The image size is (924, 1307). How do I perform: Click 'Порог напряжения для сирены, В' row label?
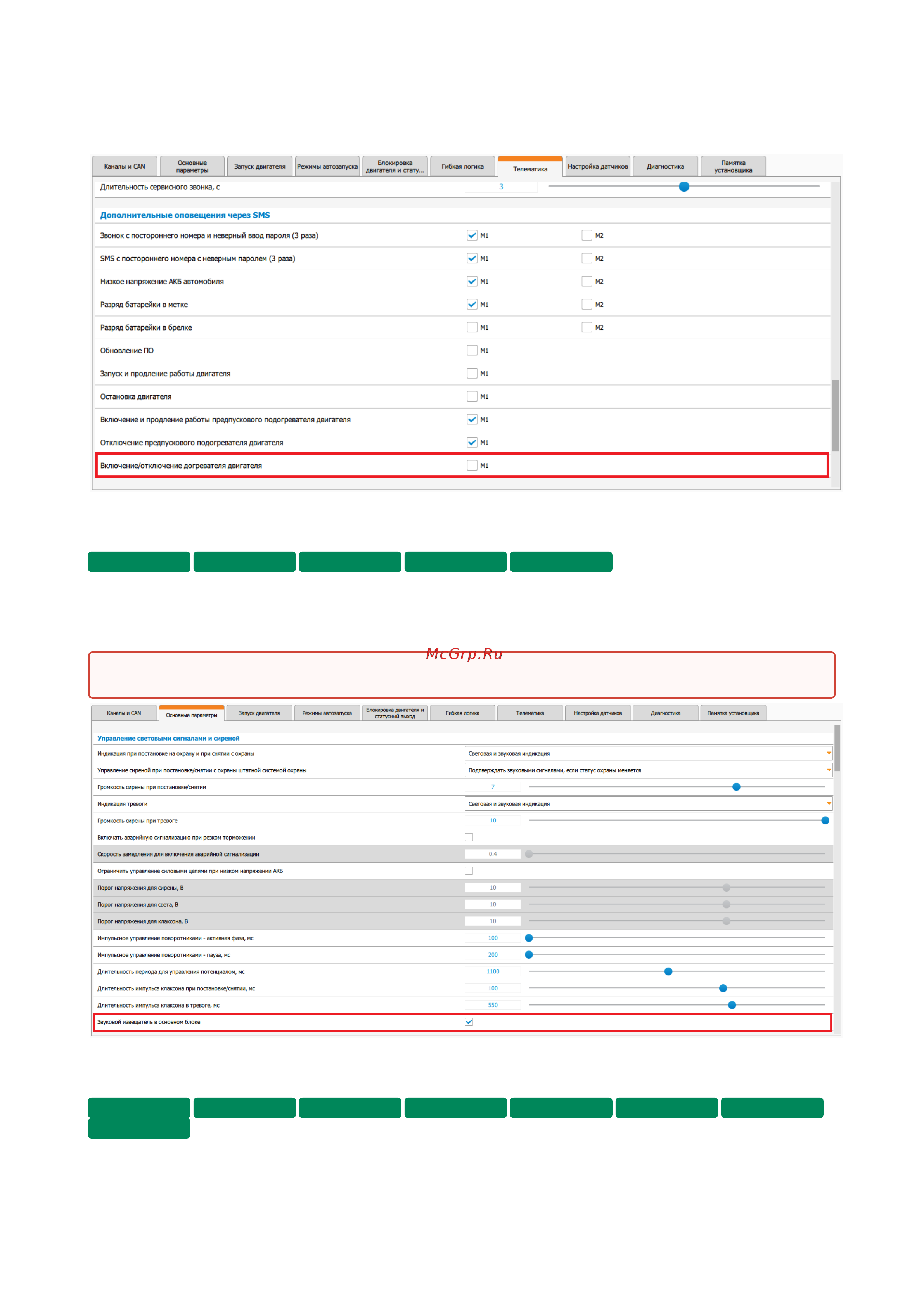coord(141,888)
